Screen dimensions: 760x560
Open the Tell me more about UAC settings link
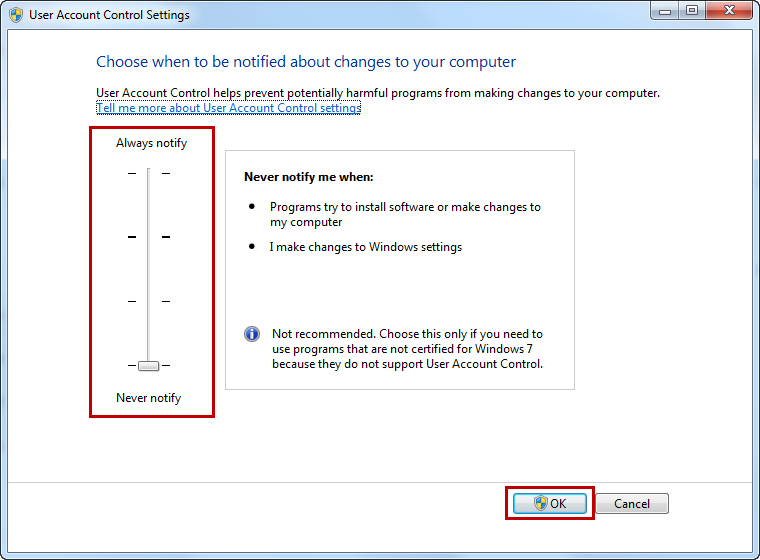(229, 108)
